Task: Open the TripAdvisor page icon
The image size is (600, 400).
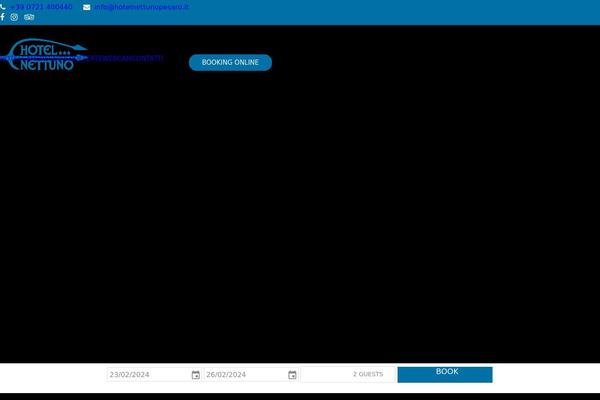Action: (x=29, y=17)
